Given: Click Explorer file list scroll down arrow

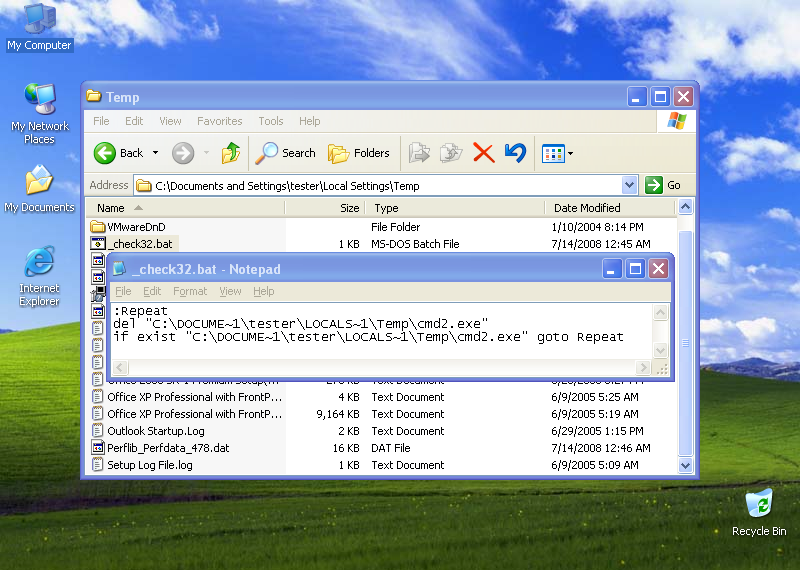Looking at the screenshot, I should 685,465.
